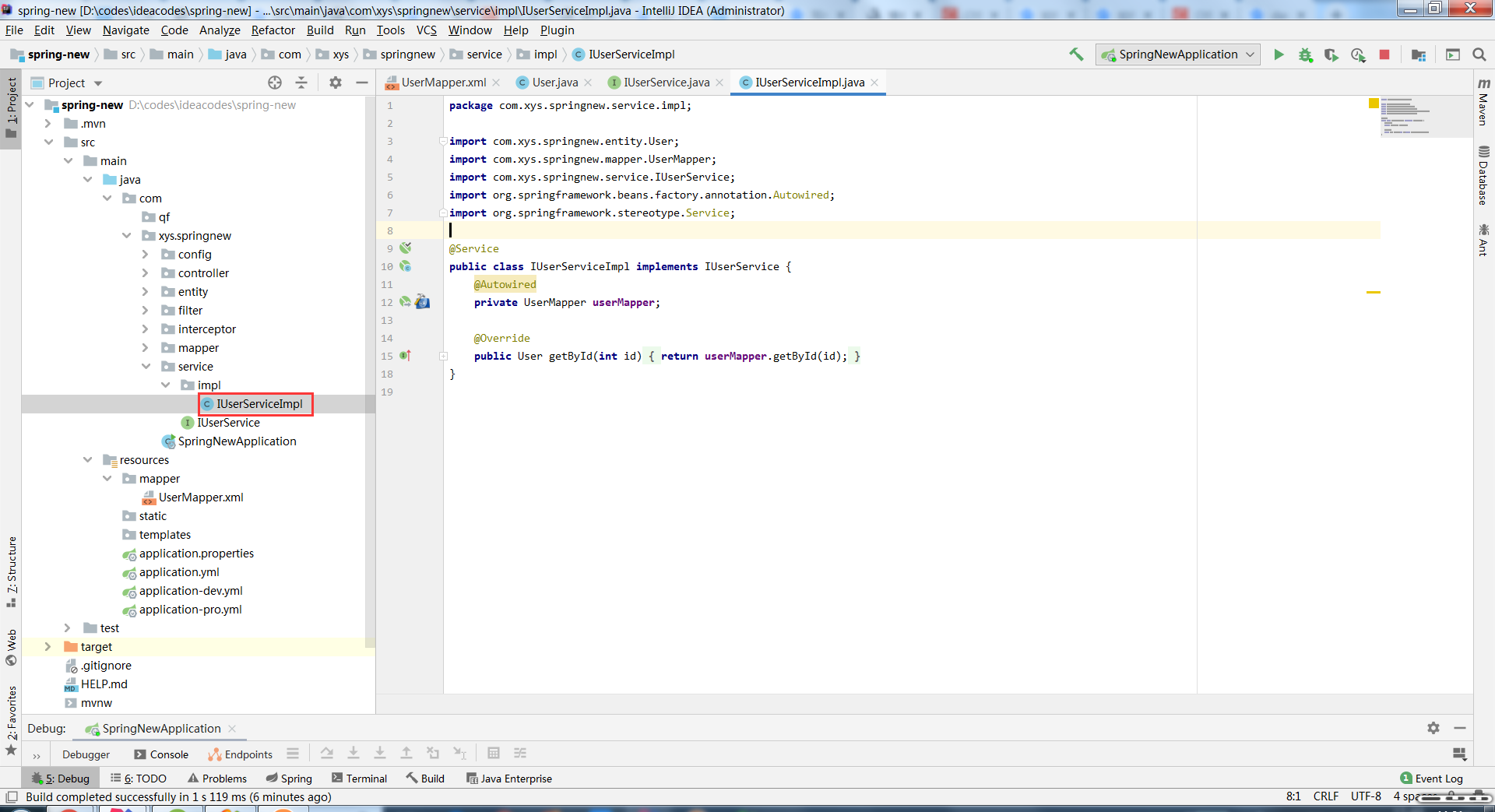Stop the running application
The height and width of the screenshot is (812, 1495).
tap(1384, 54)
